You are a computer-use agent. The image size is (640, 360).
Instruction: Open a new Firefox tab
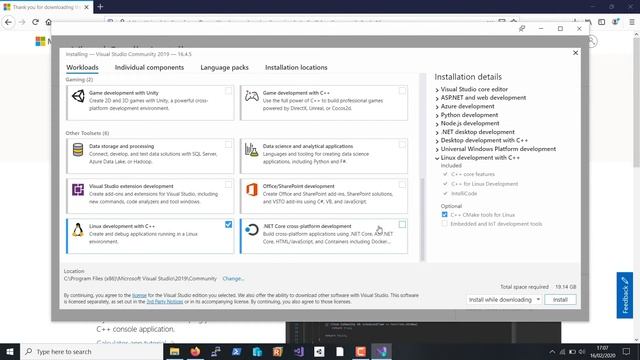point(100,7)
